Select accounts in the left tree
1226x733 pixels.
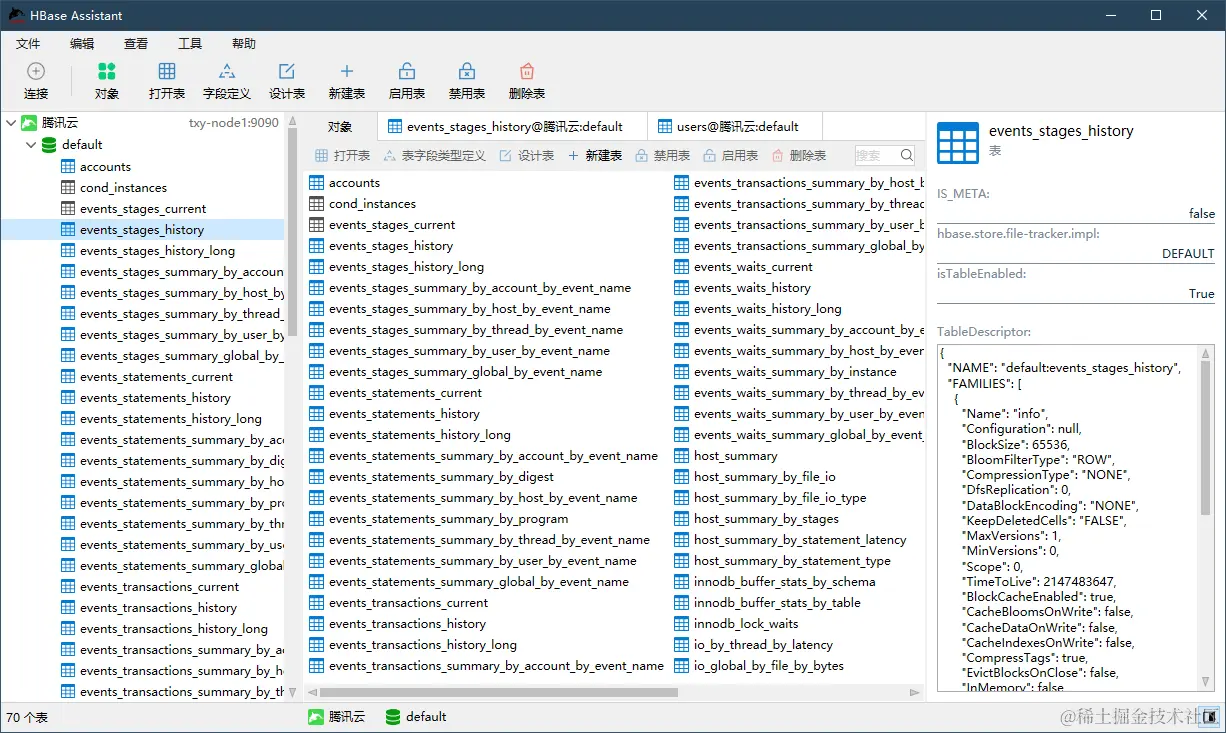tap(105, 167)
